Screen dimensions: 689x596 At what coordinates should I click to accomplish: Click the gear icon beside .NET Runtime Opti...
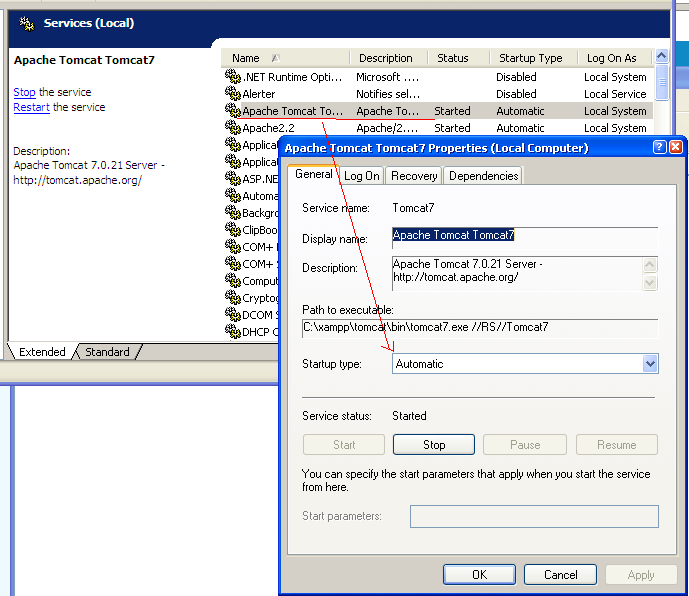point(232,76)
